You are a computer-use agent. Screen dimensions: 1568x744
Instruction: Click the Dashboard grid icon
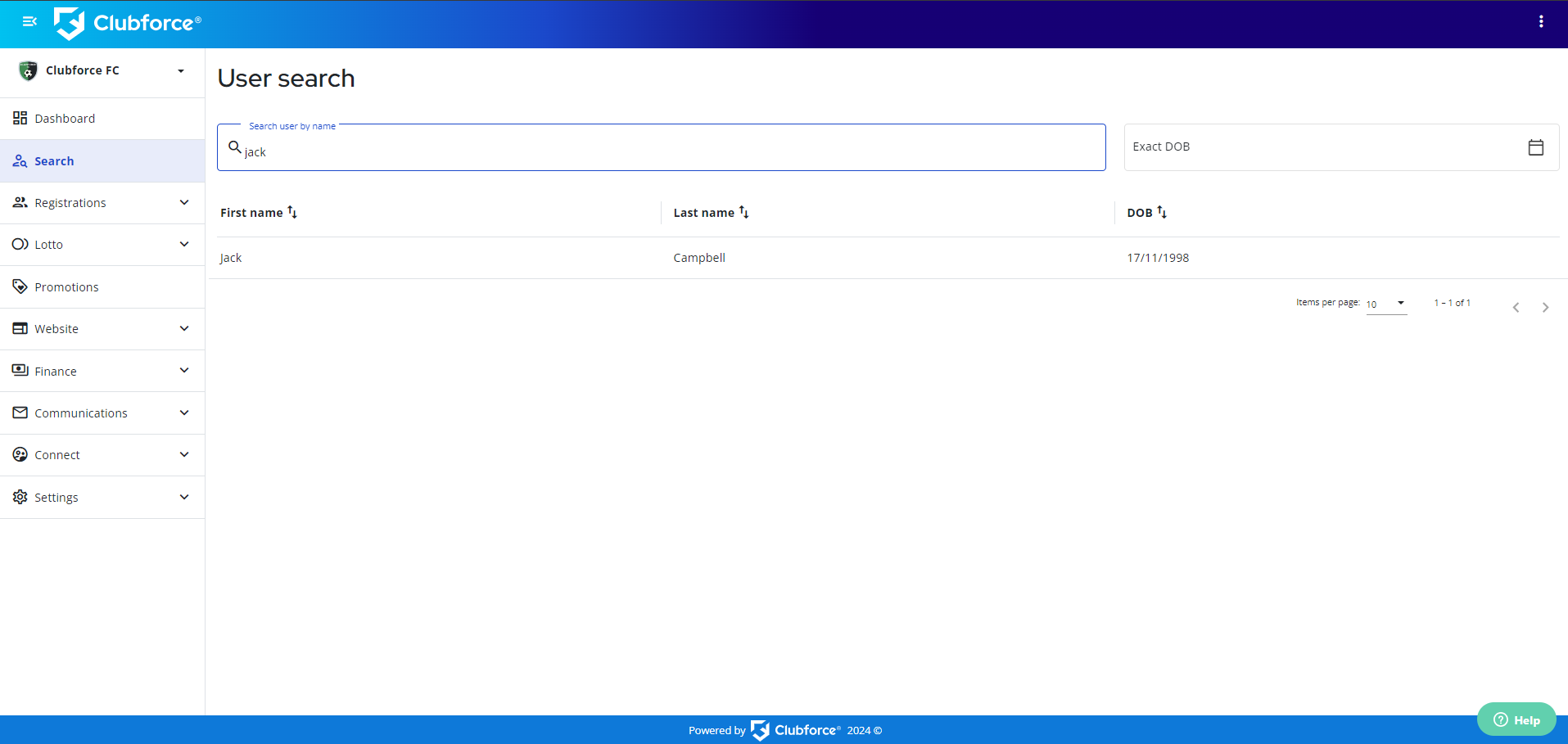[20, 118]
